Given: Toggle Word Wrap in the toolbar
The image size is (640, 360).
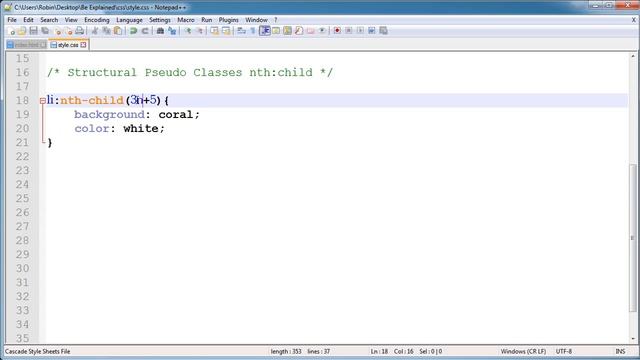Looking at the screenshot, I should pyautogui.click(x=241, y=31).
